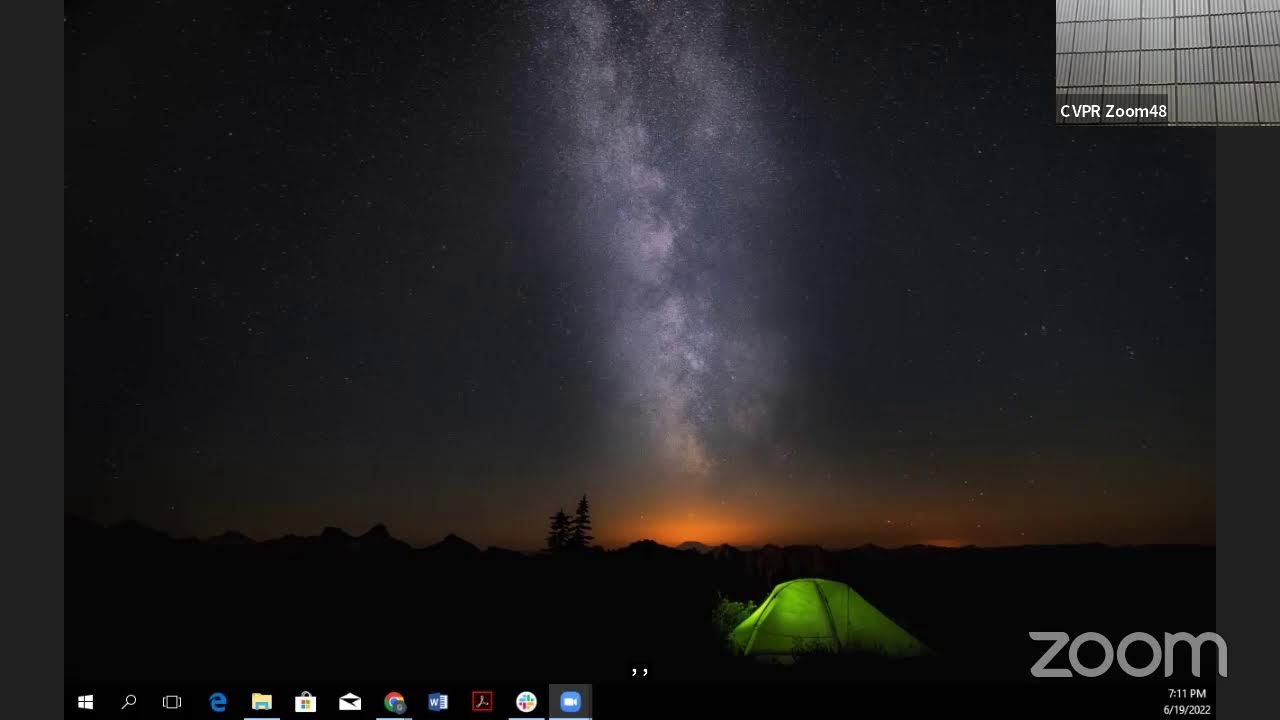Switch to Google Chrome in taskbar
This screenshot has height=720, width=1280.
pos(394,702)
